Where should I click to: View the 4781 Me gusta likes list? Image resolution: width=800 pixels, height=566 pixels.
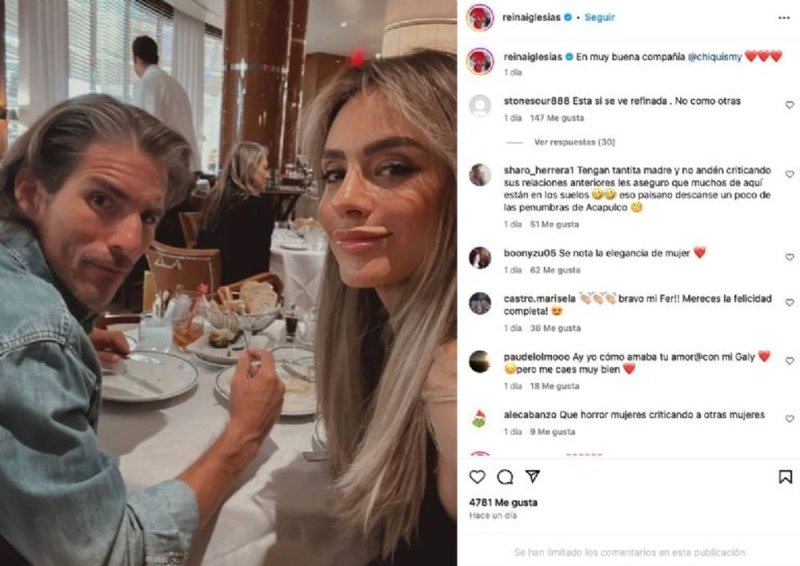tap(503, 502)
